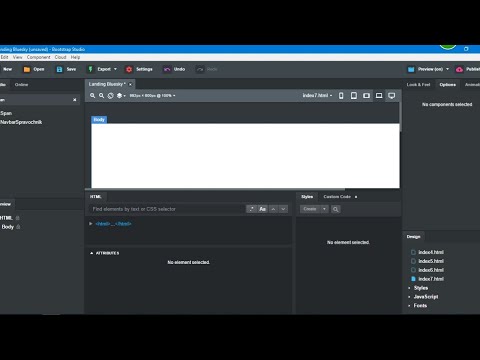Switch to tablet landscape viewport size
Image resolution: width=480 pixels, height=360 pixels.
366,96
